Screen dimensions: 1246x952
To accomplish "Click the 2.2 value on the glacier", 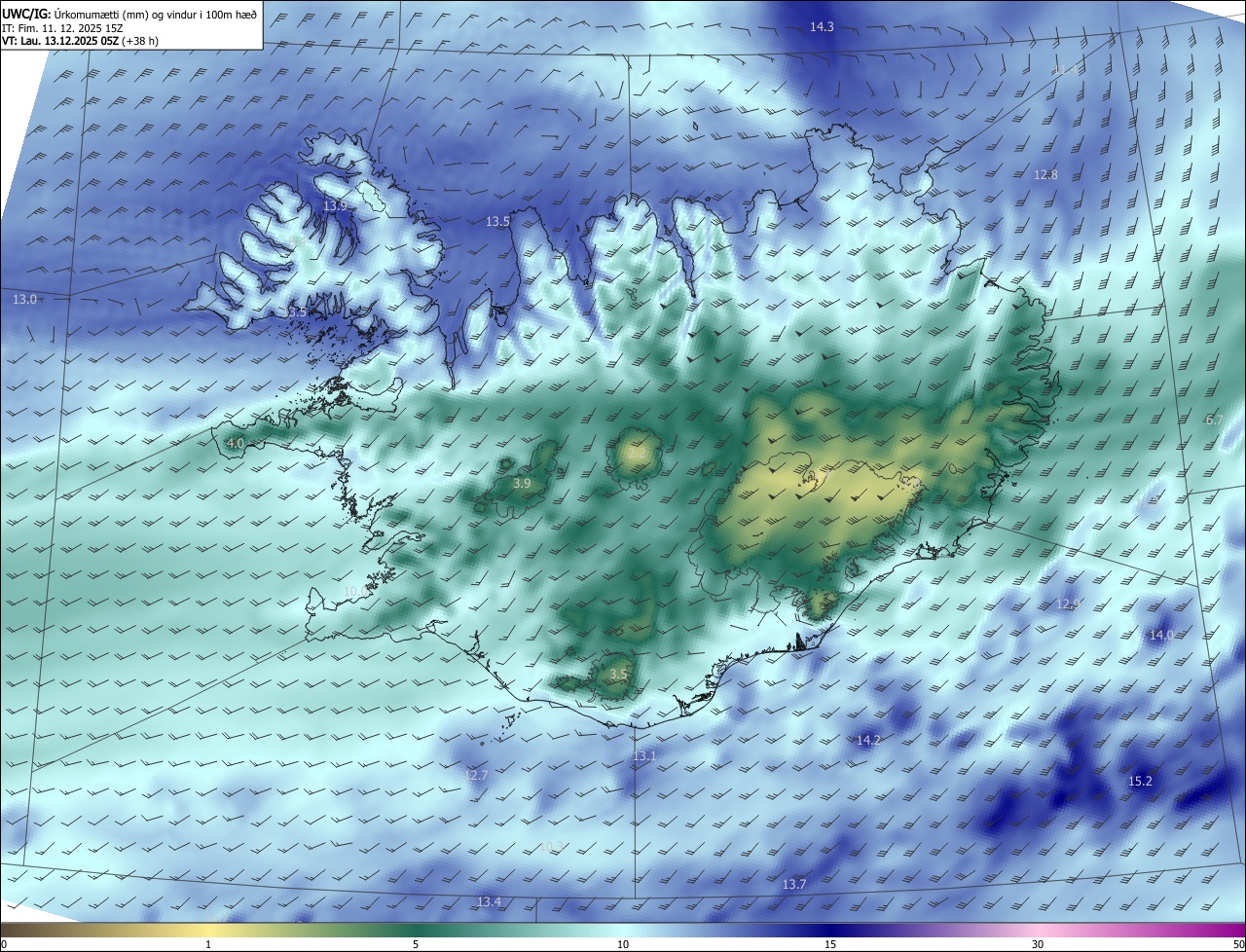I will coord(635,454).
